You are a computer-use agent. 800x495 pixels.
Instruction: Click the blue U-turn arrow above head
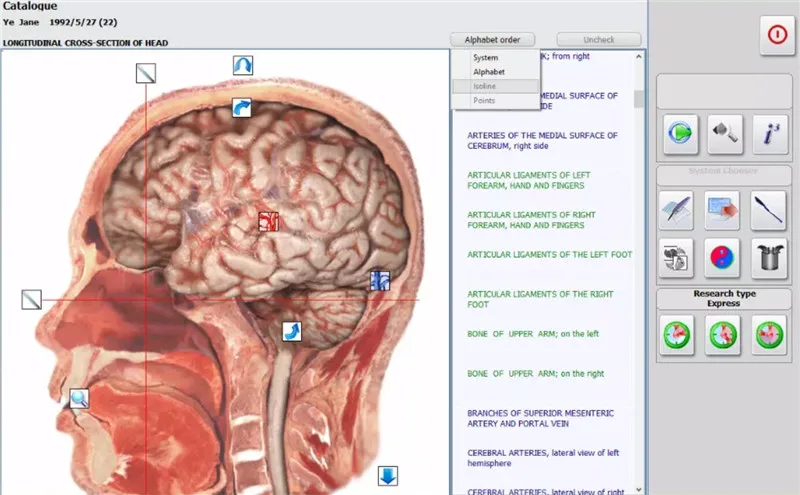pos(243,66)
